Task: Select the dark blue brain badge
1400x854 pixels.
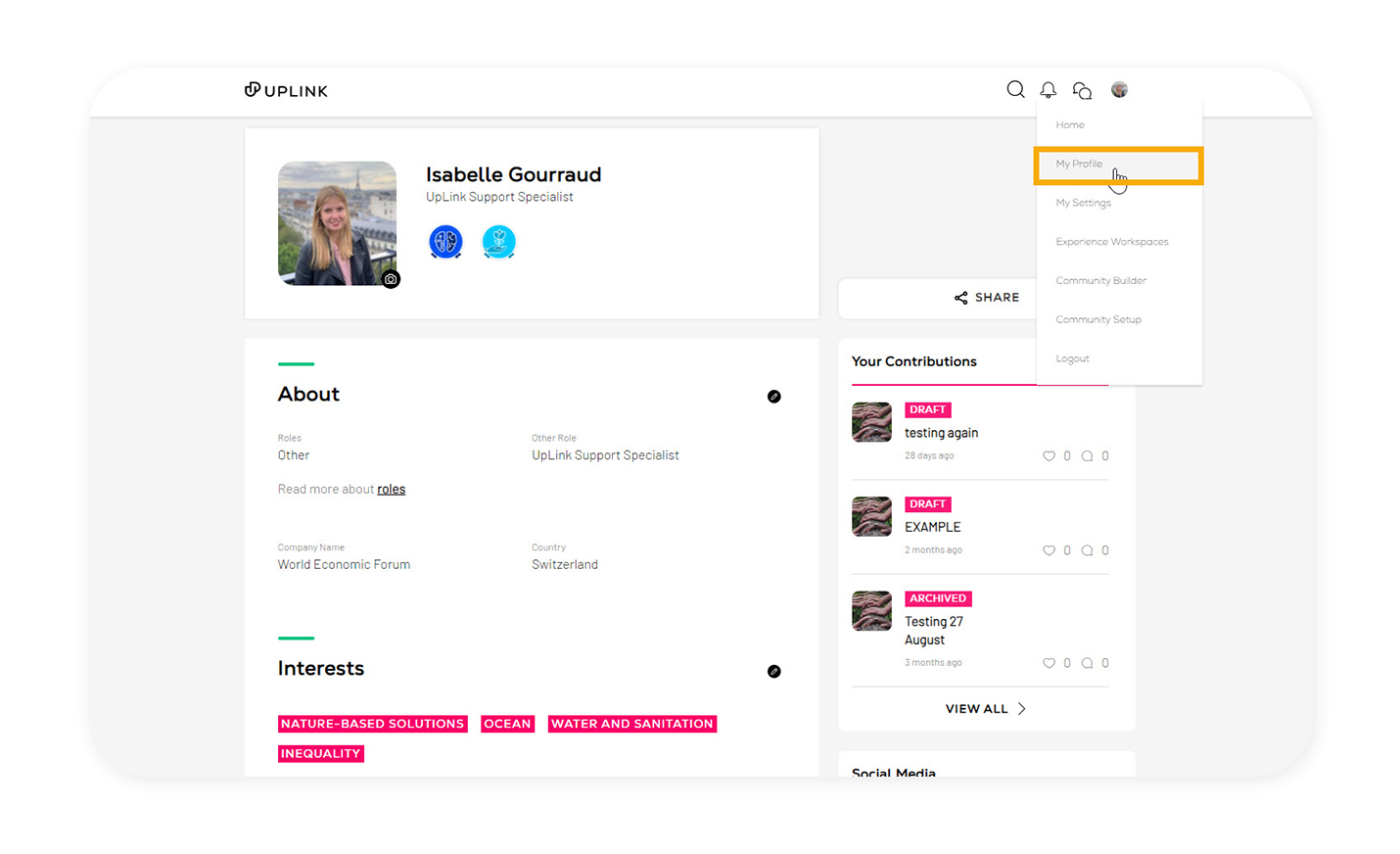Action: [x=445, y=241]
